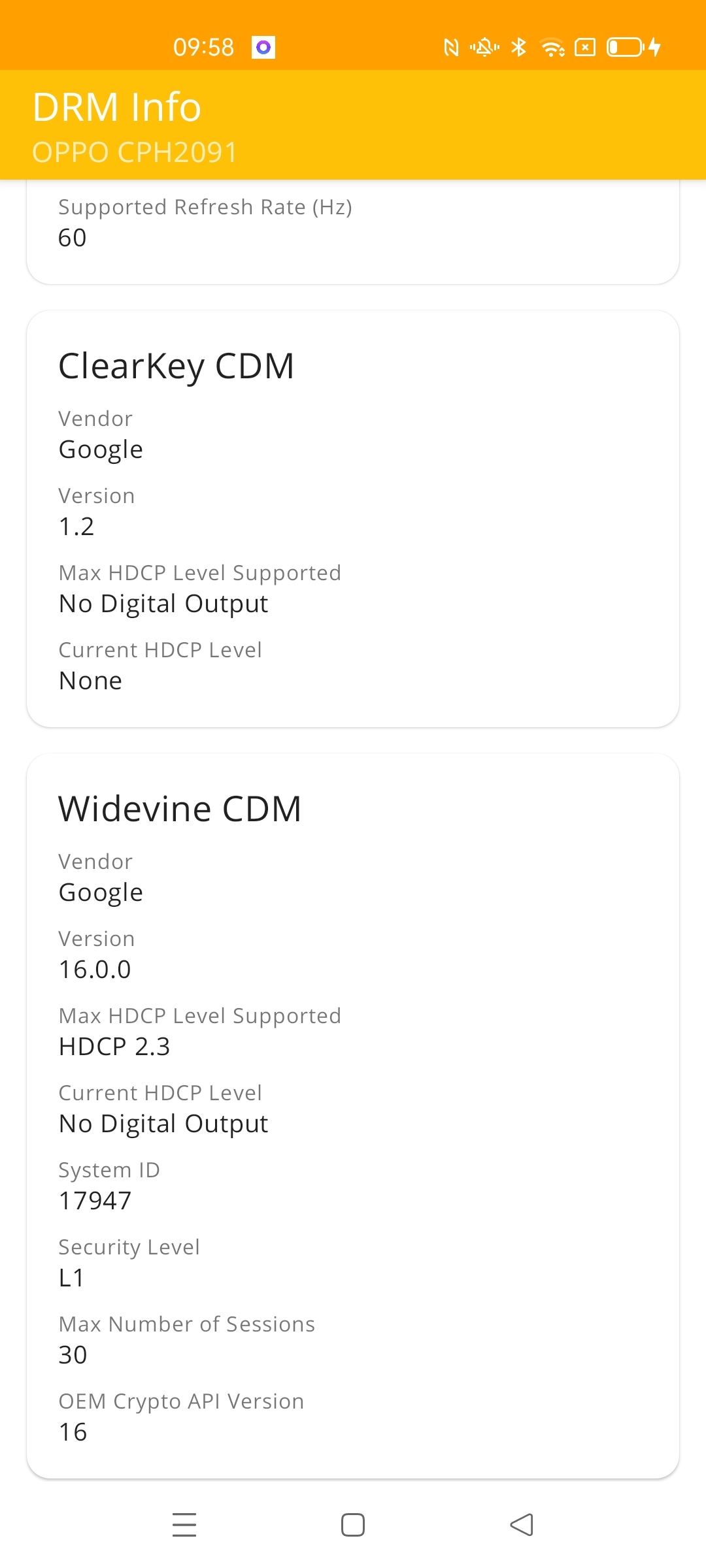Tap the clock showing 09:58
The height and width of the screenshot is (1568, 706).
pos(203,46)
